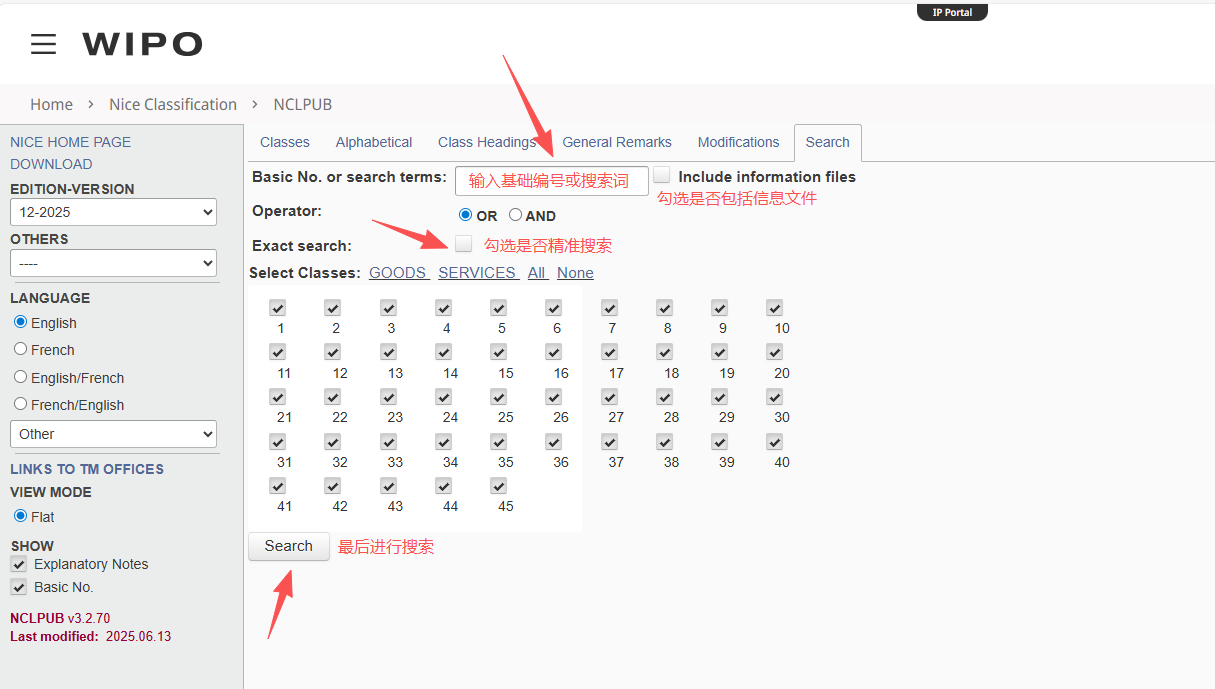The image size is (1215, 689).
Task: Open the Class Headings tab
Action: coord(487,142)
